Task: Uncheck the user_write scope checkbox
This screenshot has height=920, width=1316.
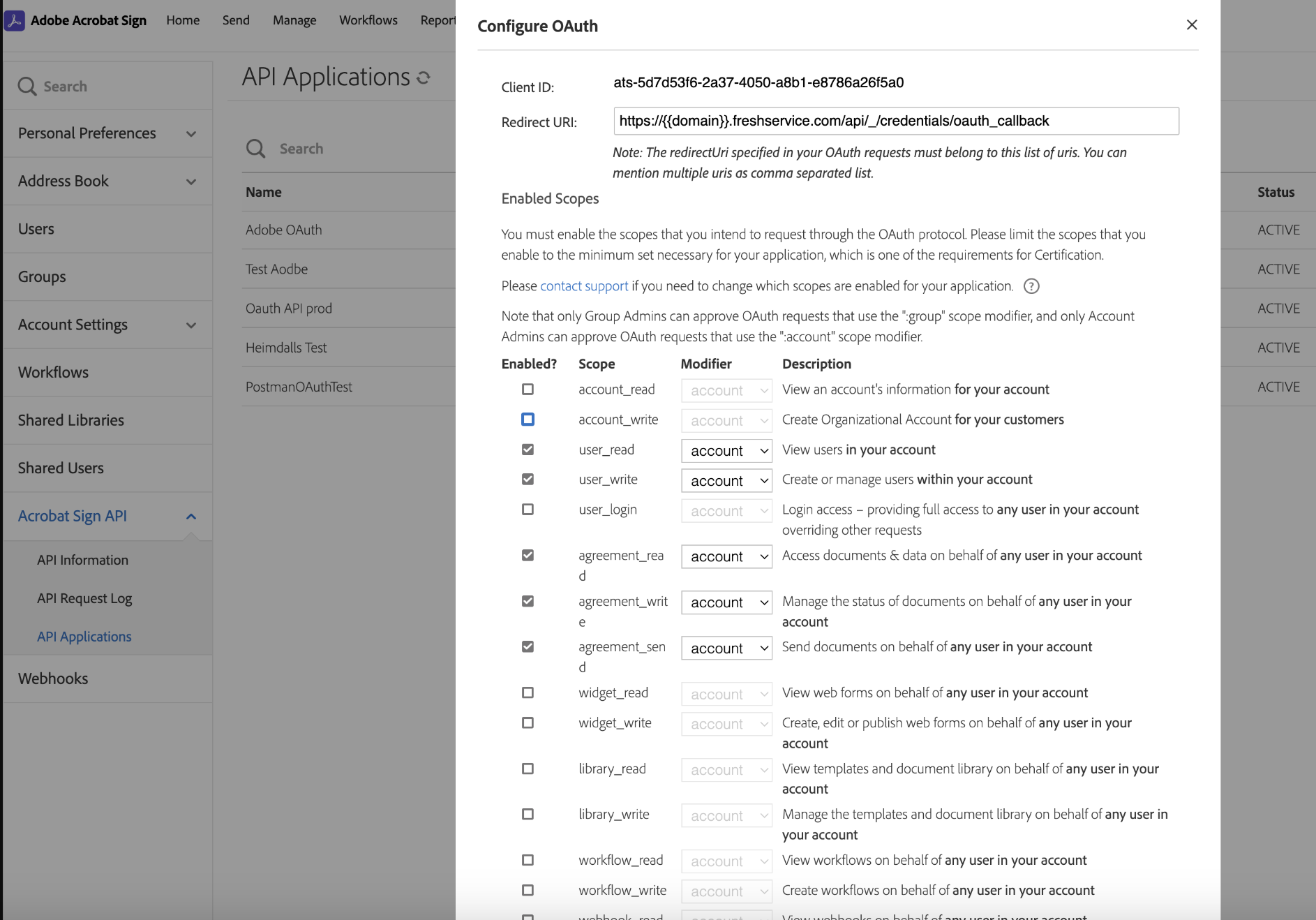Action: (x=528, y=480)
